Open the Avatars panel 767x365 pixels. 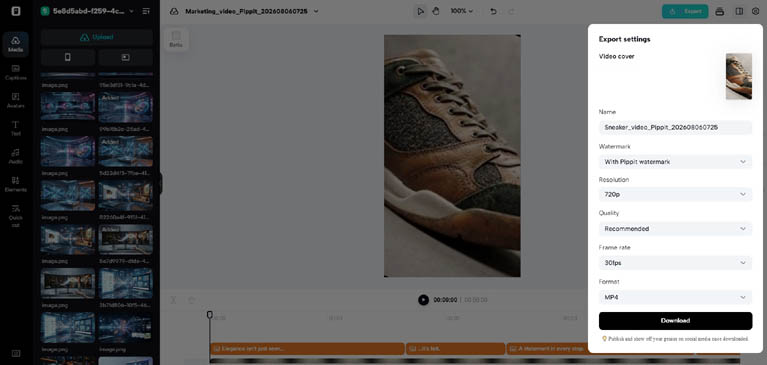click(15, 100)
